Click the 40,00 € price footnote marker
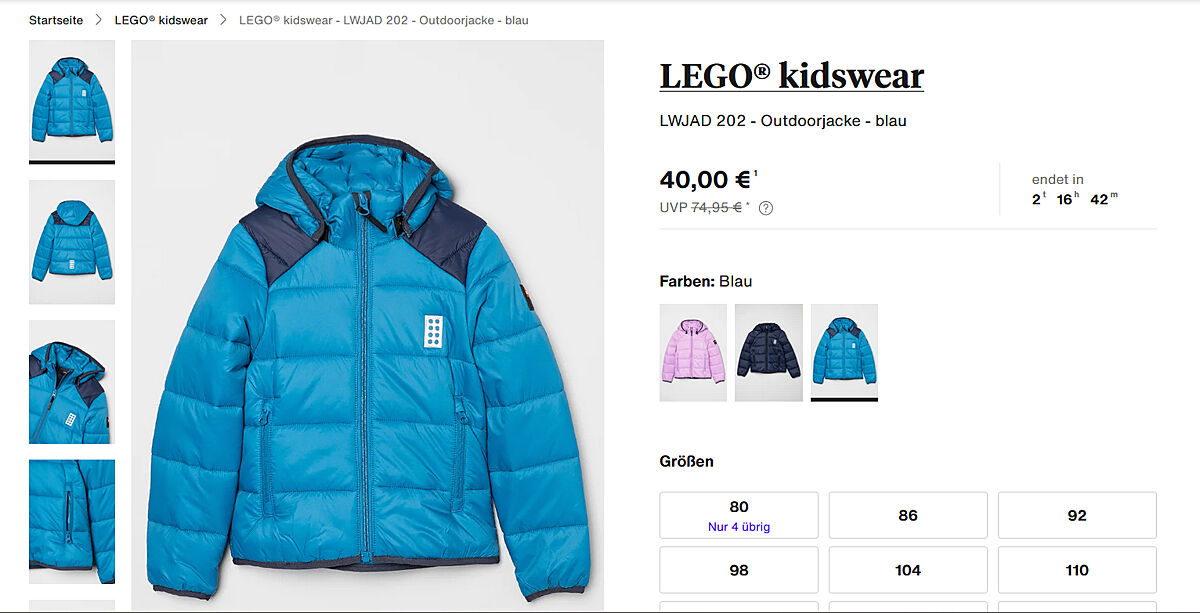The height and width of the screenshot is (613, 1200). click(756, 174)
